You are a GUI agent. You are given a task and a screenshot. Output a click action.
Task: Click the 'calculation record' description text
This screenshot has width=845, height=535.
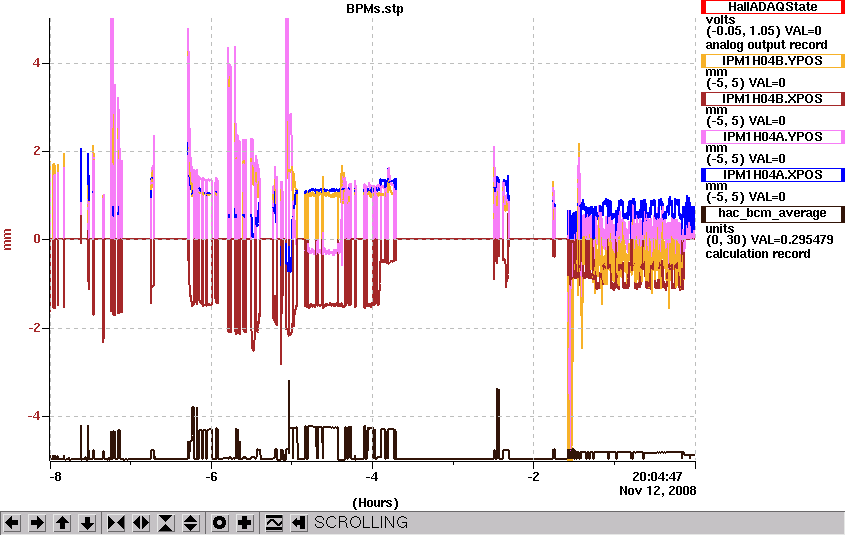758,254
